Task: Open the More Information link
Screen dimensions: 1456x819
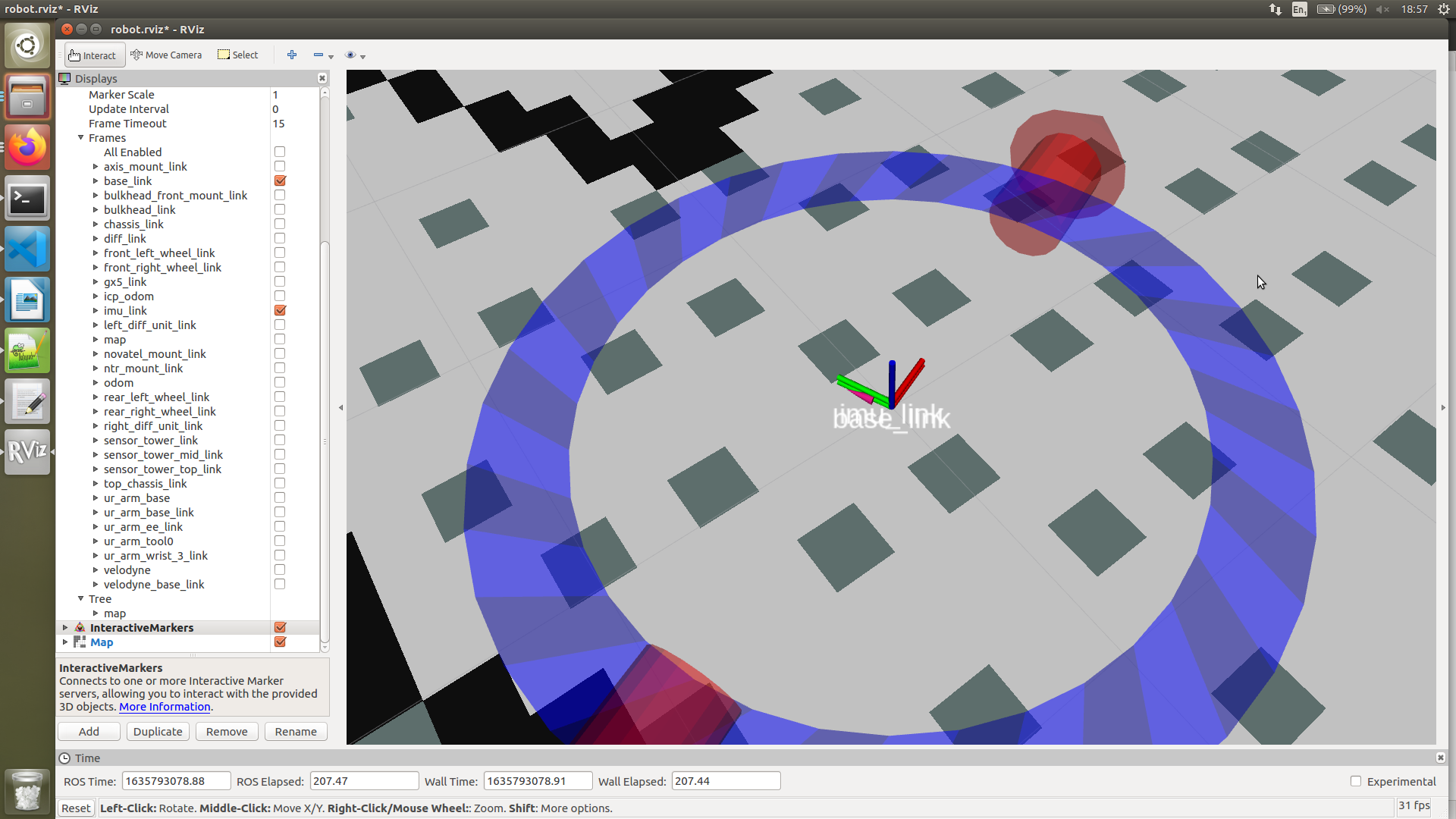Action: [x=165, y=706]
